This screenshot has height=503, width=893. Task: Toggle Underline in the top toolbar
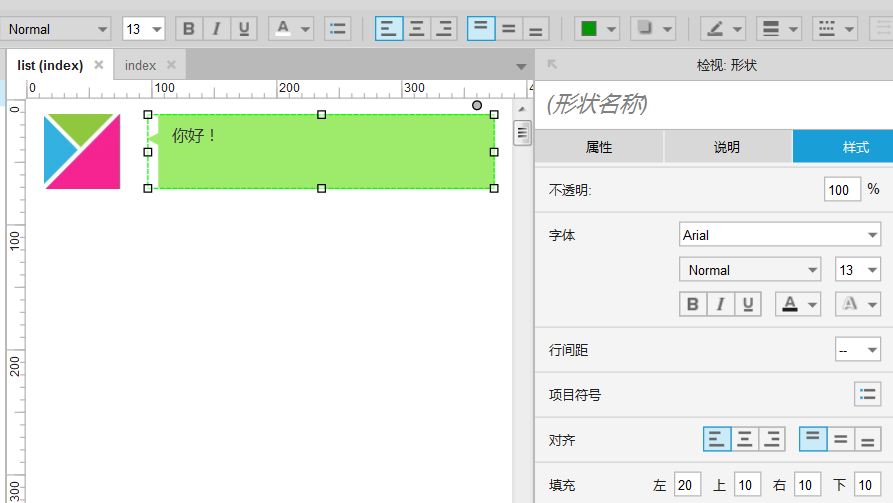(x=244, y=28)
